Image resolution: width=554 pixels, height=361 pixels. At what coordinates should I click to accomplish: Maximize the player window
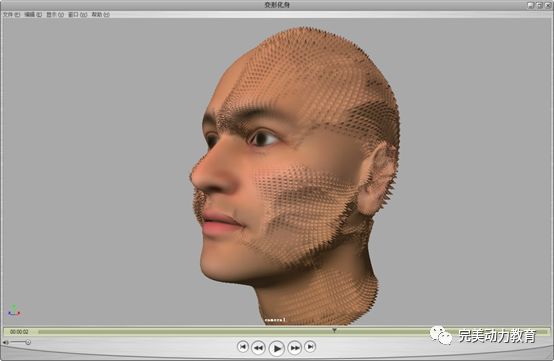pyautogui.click(x=539, y=5)
